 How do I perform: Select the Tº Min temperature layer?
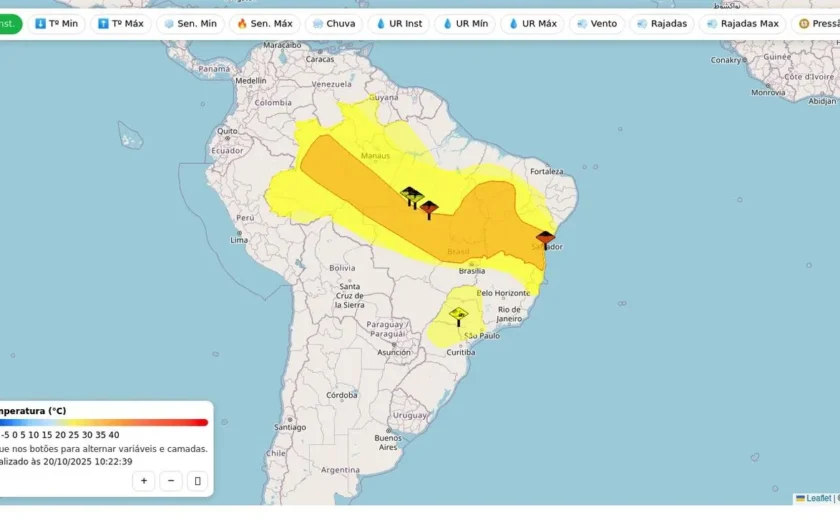click(56, 24)
